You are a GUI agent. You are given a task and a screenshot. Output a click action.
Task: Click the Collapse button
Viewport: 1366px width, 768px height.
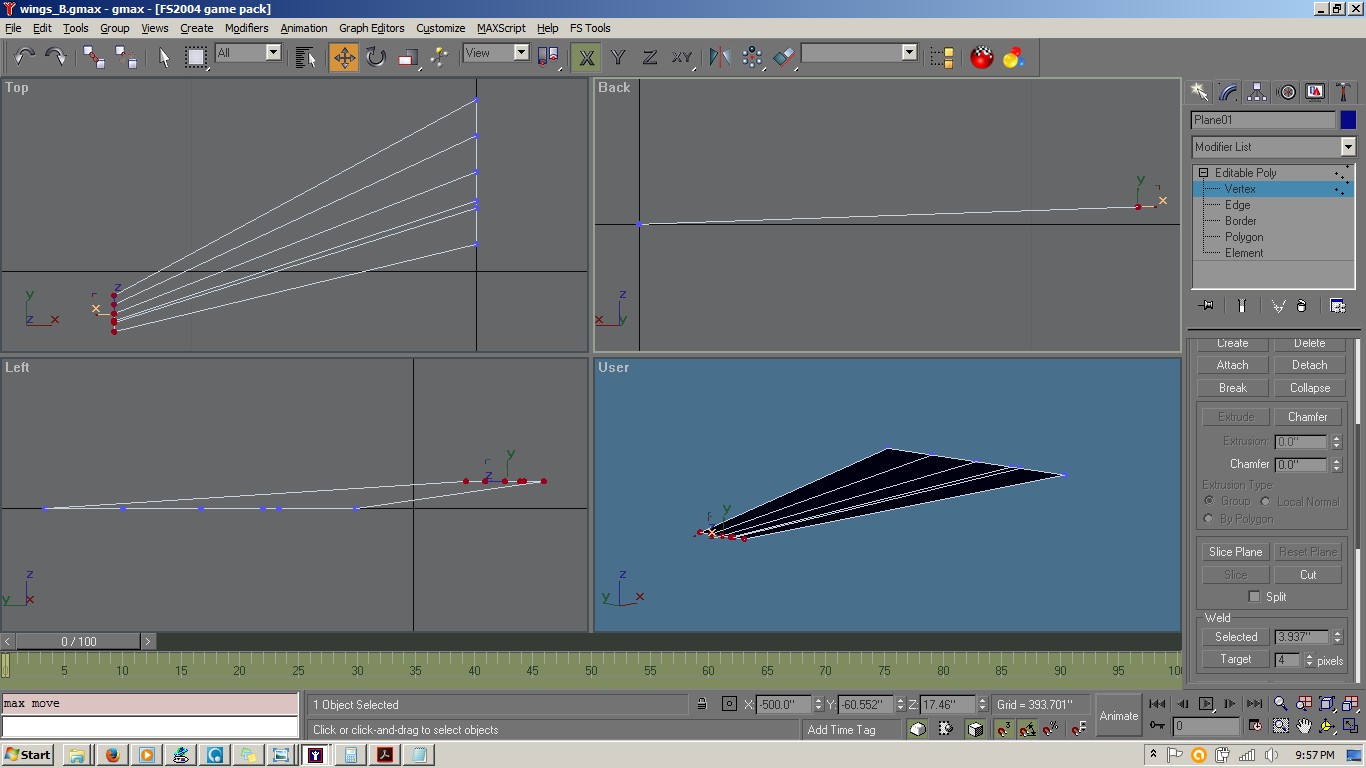[x=1309, y=388]
